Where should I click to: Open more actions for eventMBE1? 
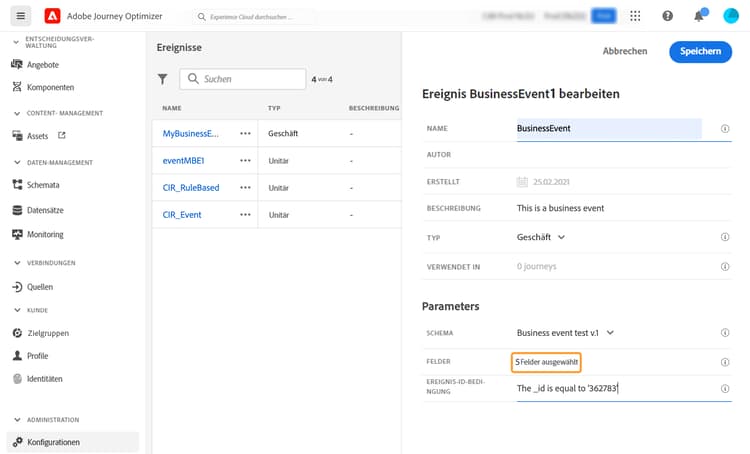point(245,160)
